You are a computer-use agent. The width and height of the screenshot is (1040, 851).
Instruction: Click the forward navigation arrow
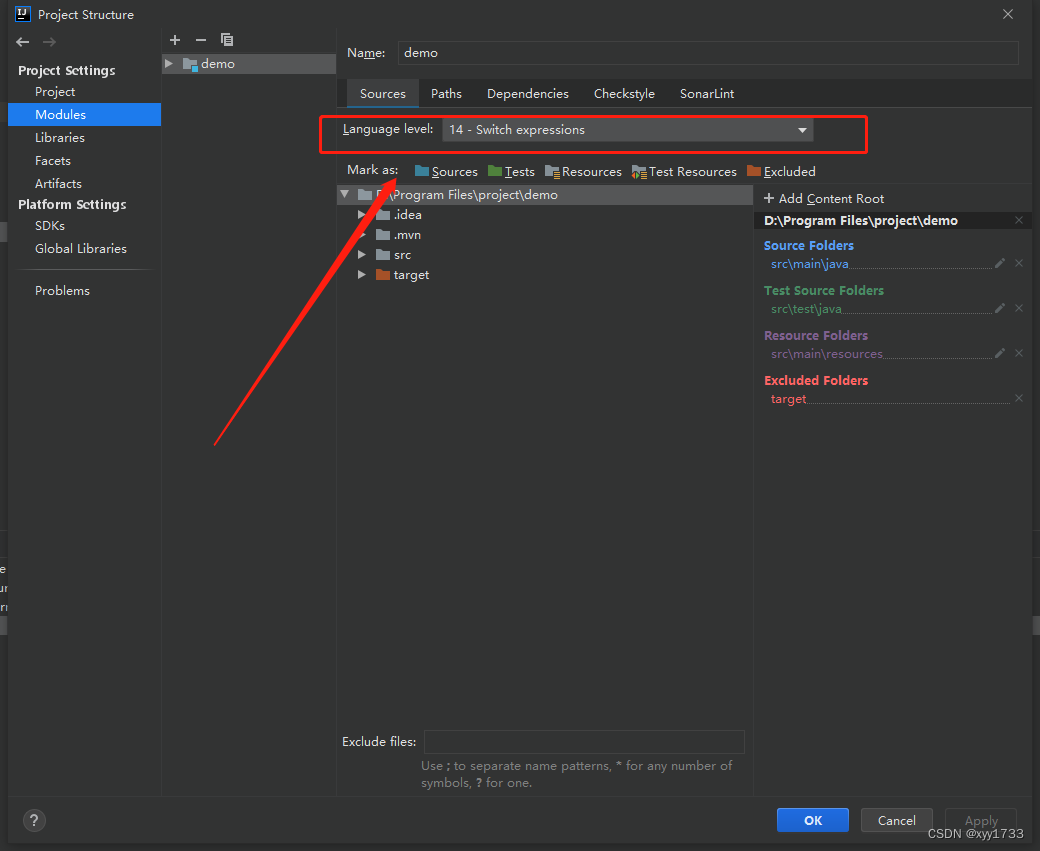pyautogui.click(x=49, y=42)
